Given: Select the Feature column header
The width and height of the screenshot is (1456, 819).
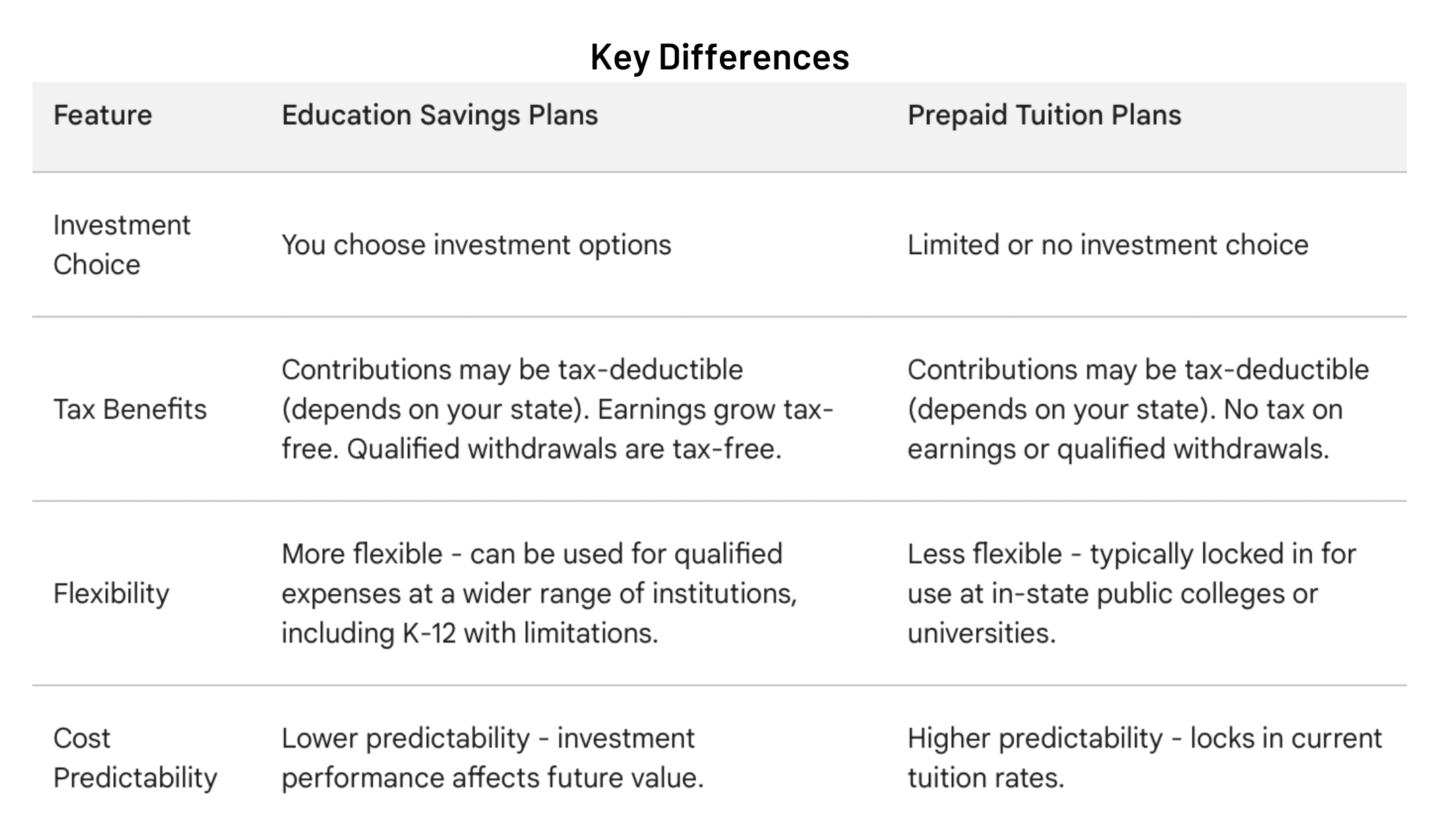Looking at the screenshot, I should click(102, 115).
